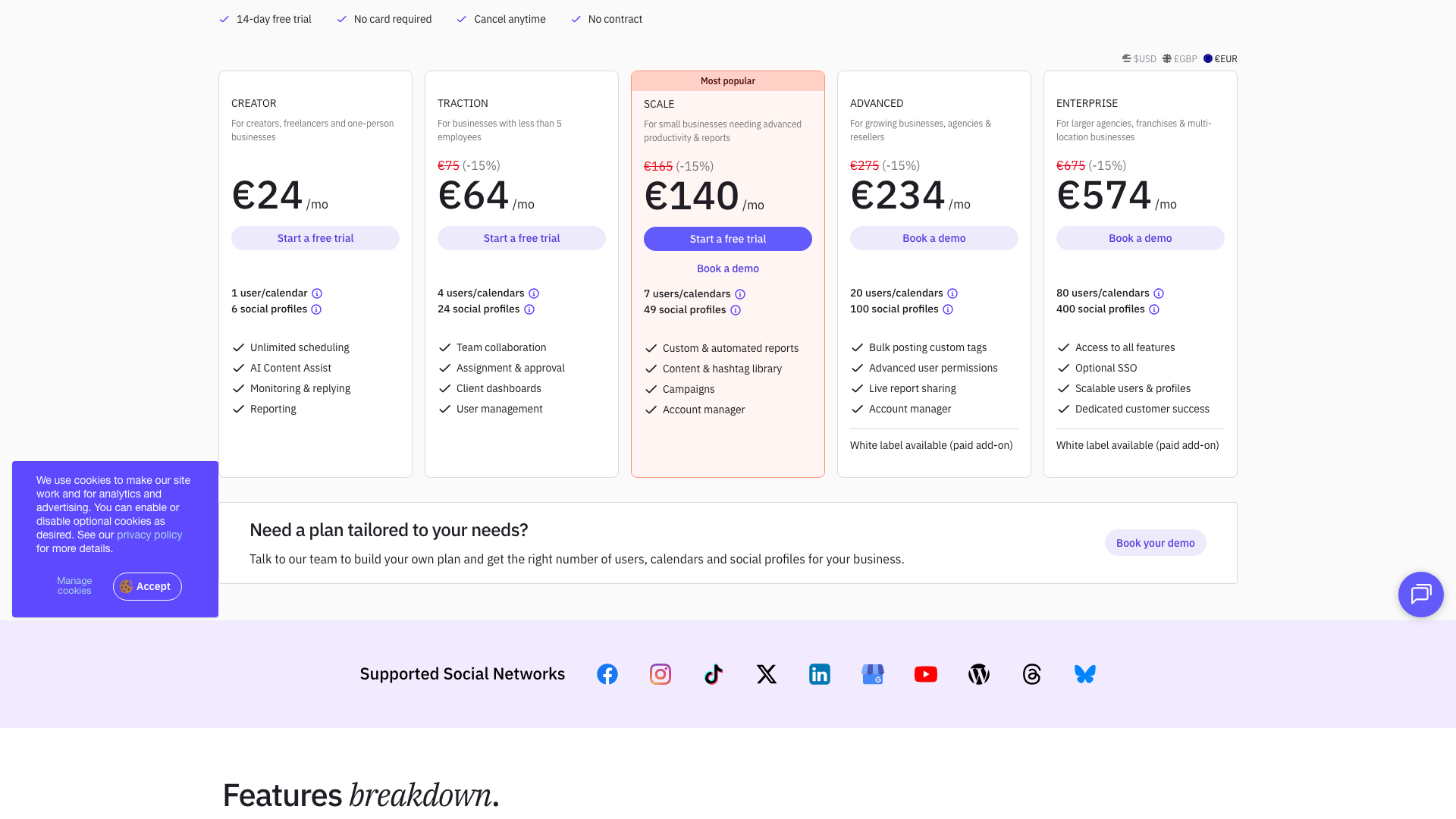Open the privacy policy link

point(149,535)
